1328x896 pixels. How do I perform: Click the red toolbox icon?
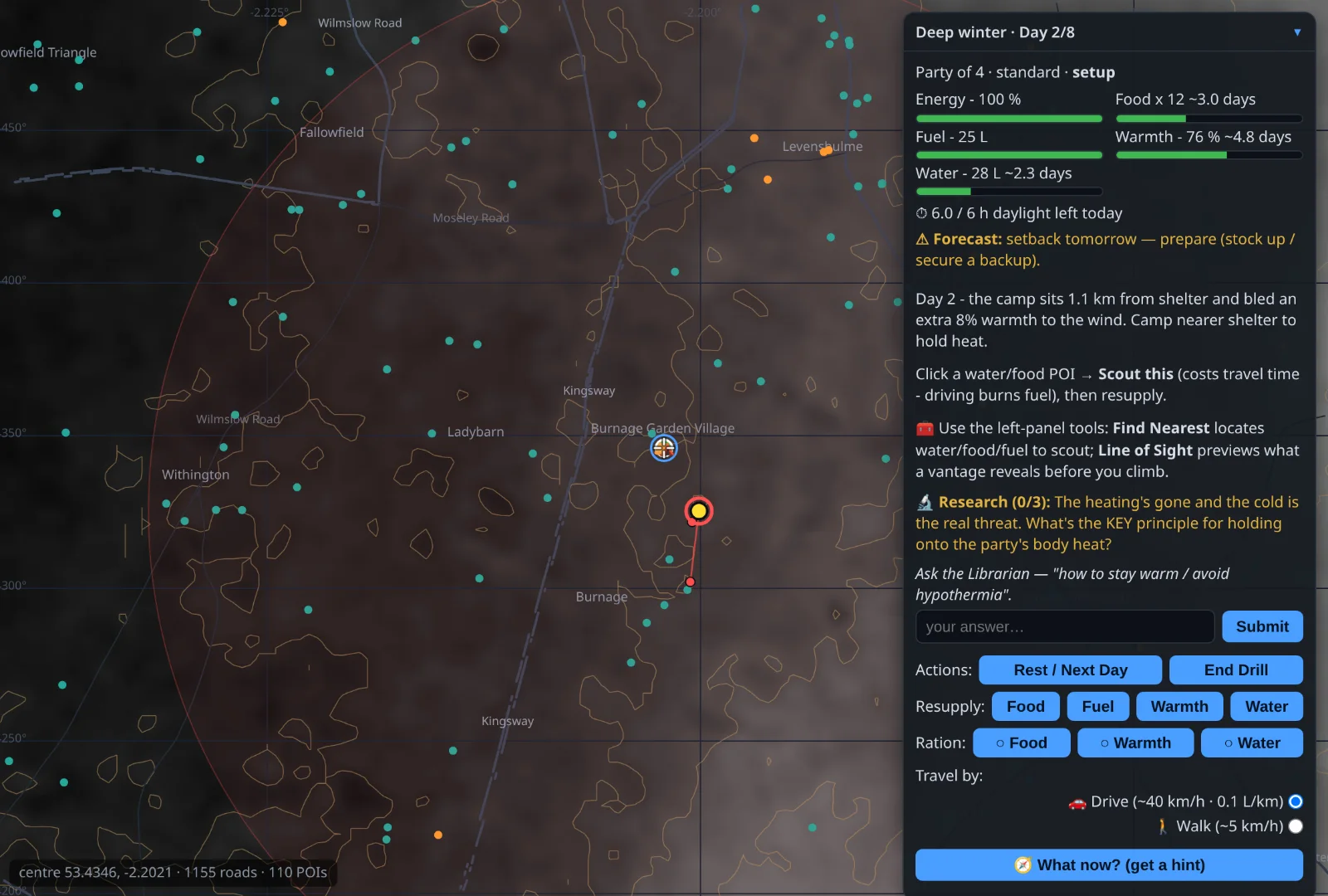tap(925, 429)
